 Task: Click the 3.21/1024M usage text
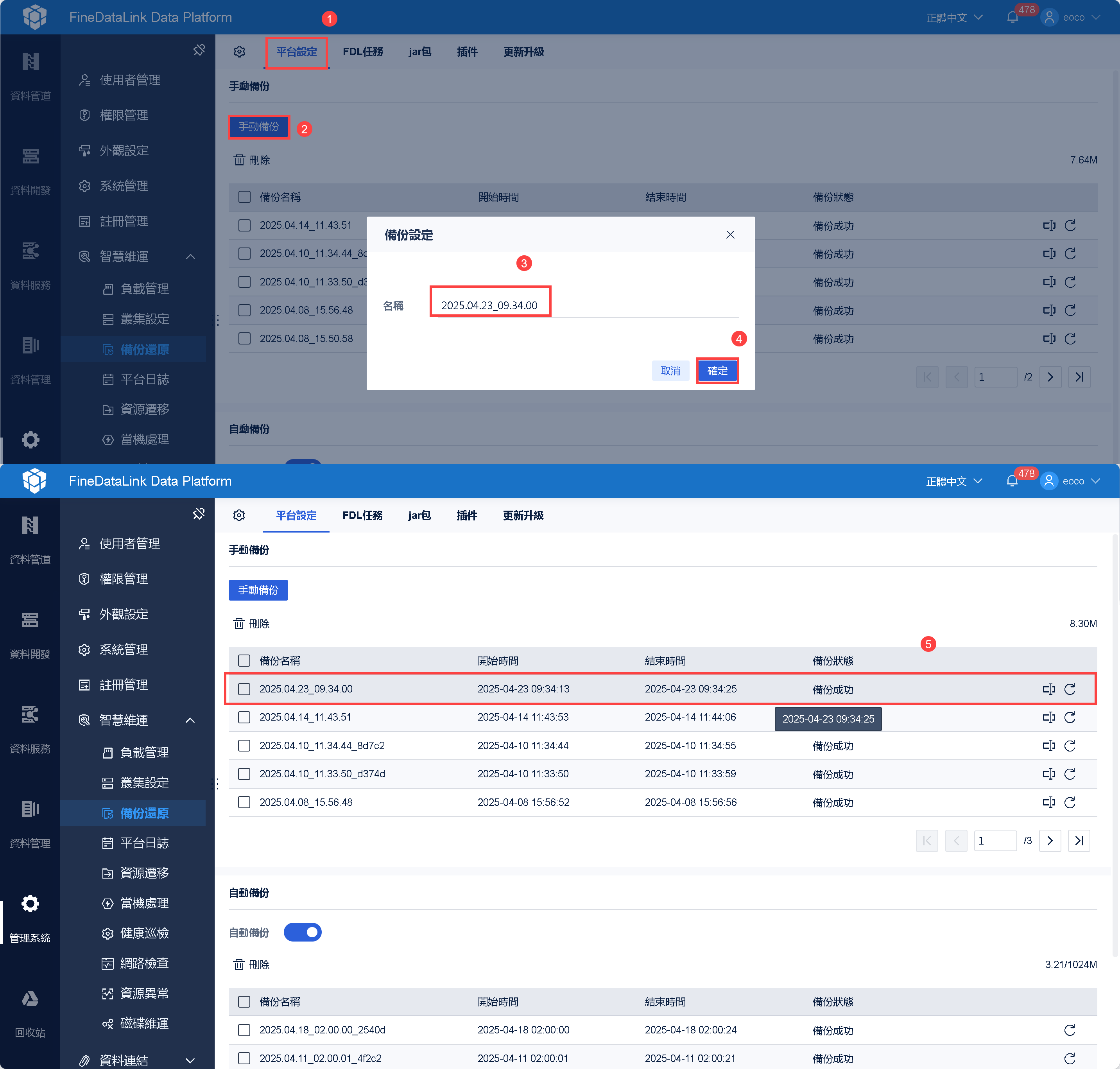coord(1071,965)
